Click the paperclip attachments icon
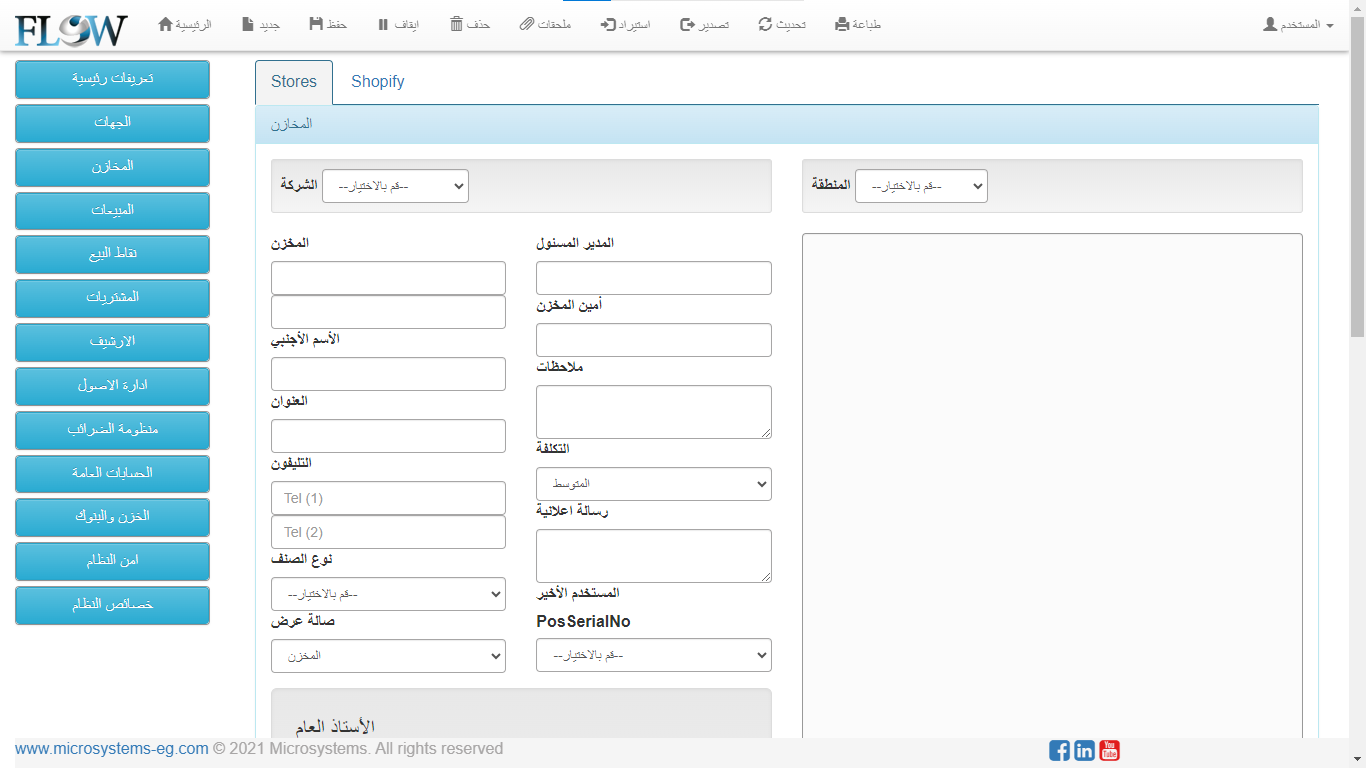Image resolution: width=1366 pixels, height=768 pixels. click(527, 24)
